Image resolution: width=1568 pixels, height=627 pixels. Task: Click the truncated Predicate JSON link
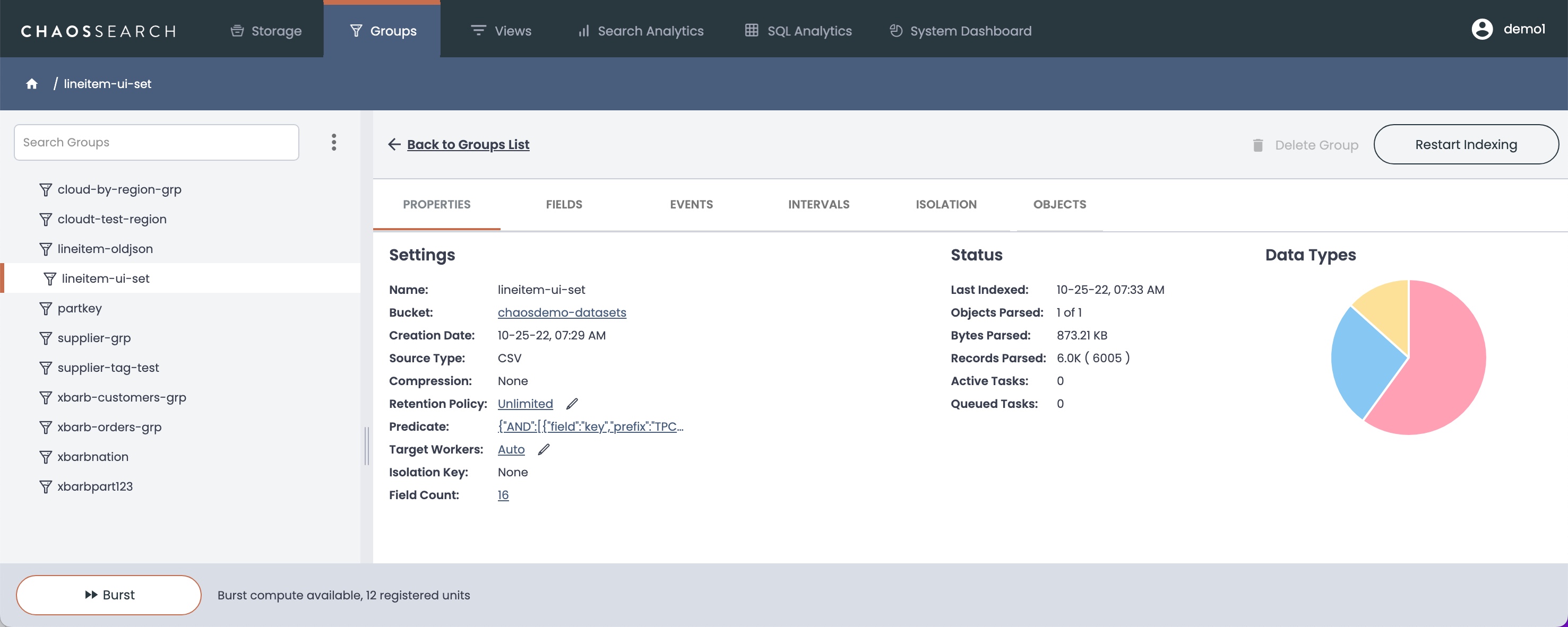590,427
